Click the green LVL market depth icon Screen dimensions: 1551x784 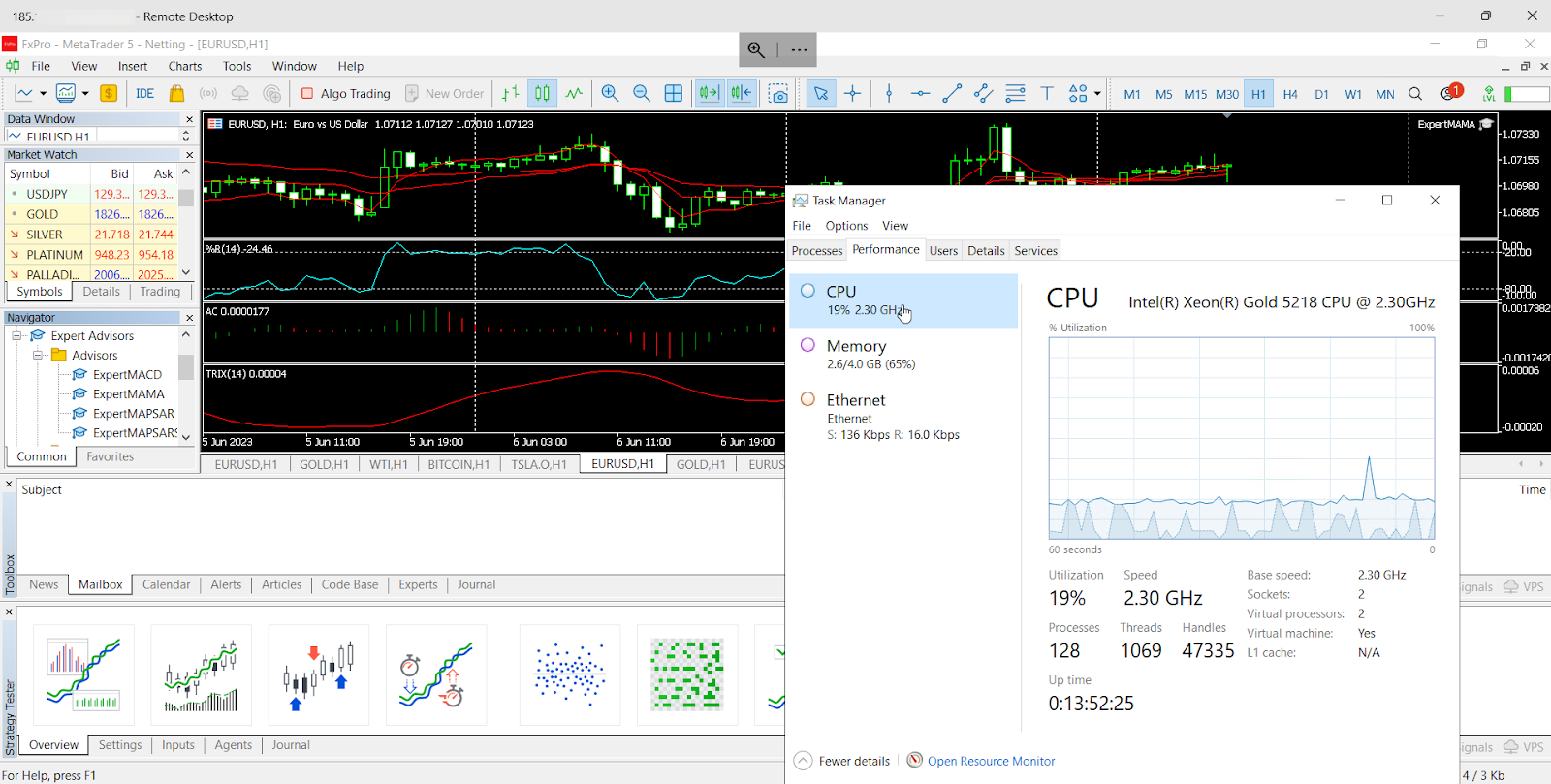coord(1489,94)
